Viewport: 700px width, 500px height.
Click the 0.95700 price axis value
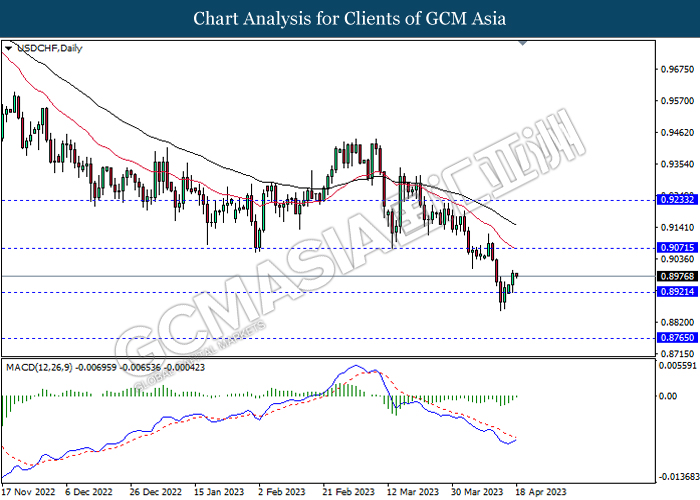(x=677, y=101)
